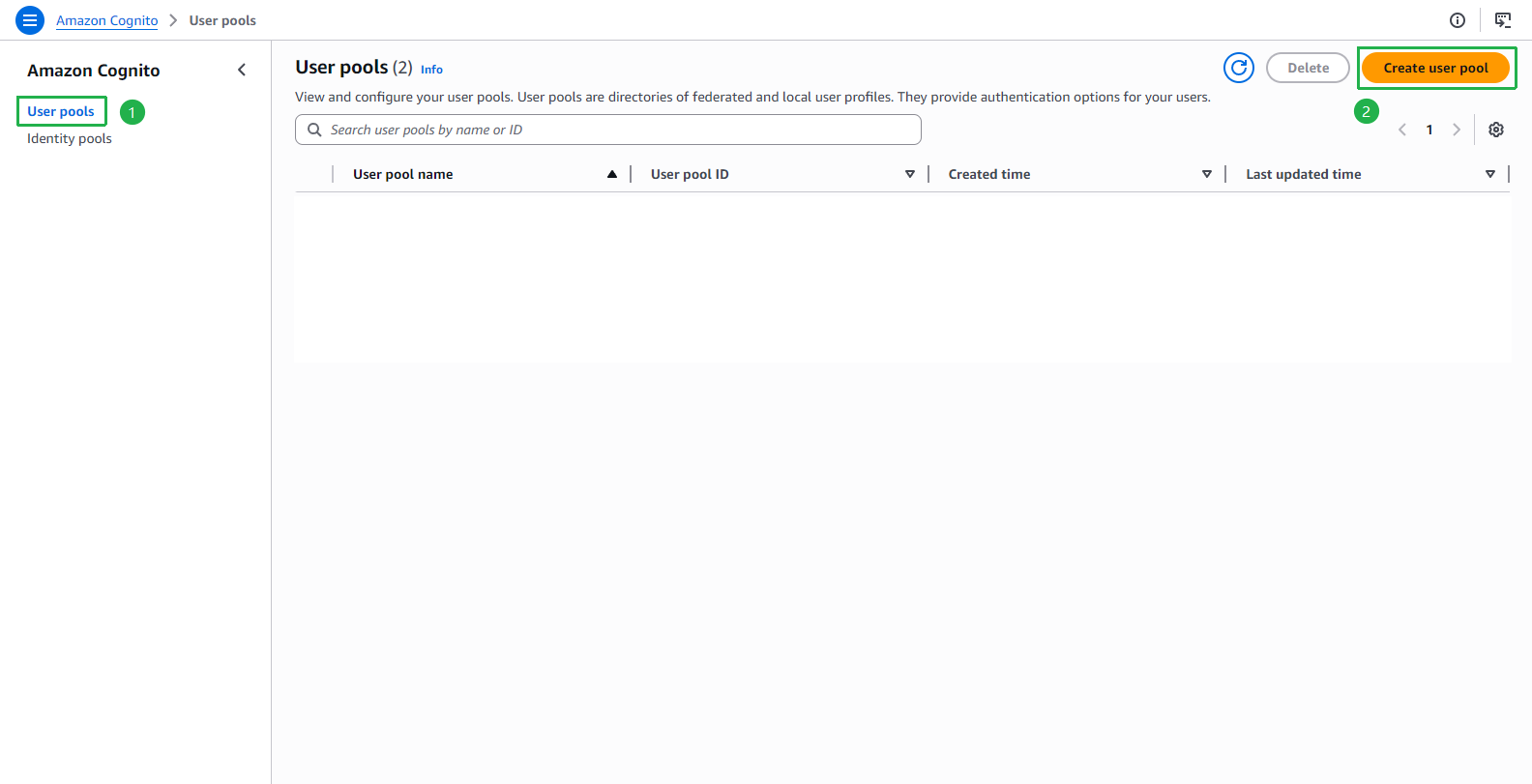Open the navigation hamburger menu
The image size is (1532, 784).
tap(30, 20)
